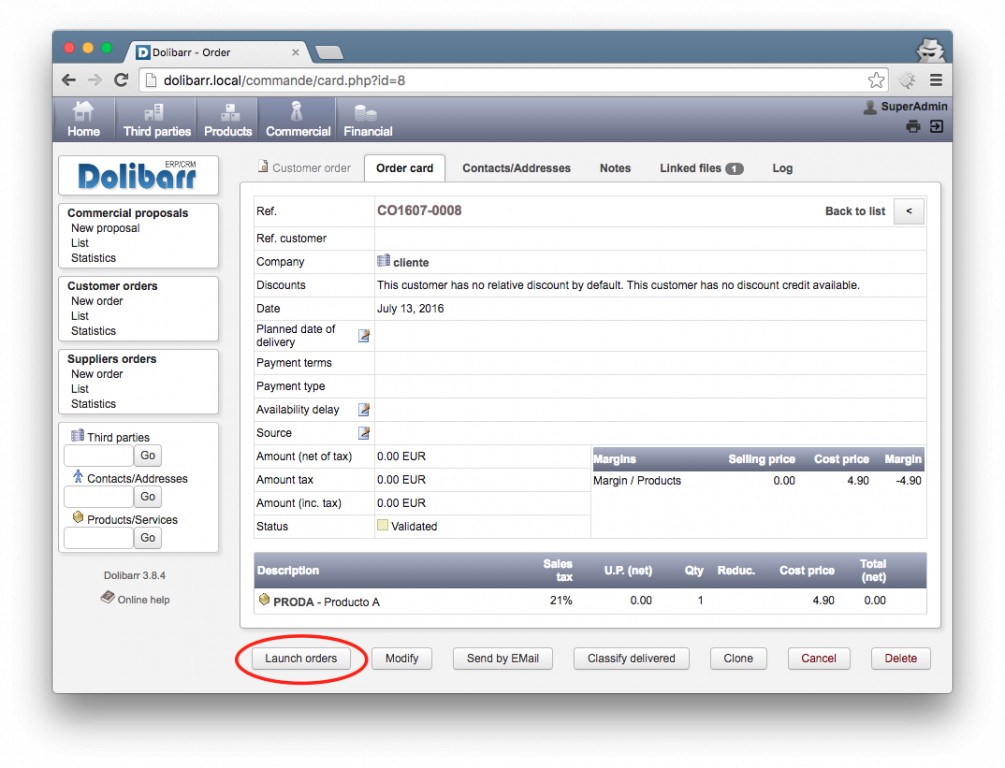
Task: Click the Modify button
Action: tap(402, 658)
